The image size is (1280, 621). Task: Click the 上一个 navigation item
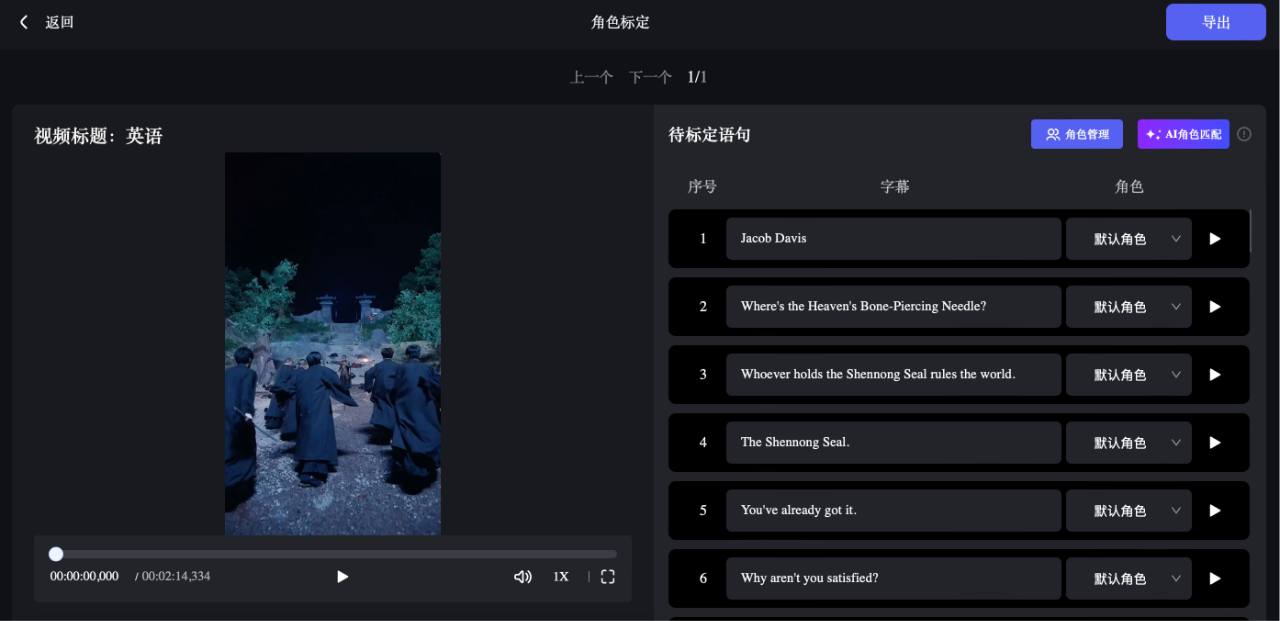coord(591,76)
